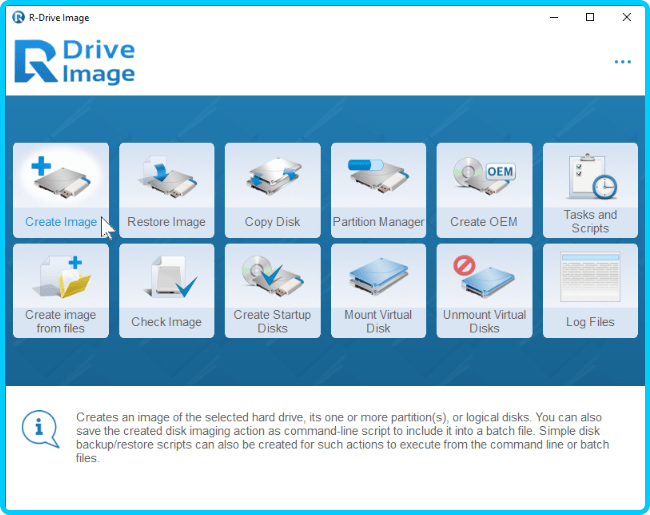
Task: Select the Restore Image tile
Action: click(167, 190)
